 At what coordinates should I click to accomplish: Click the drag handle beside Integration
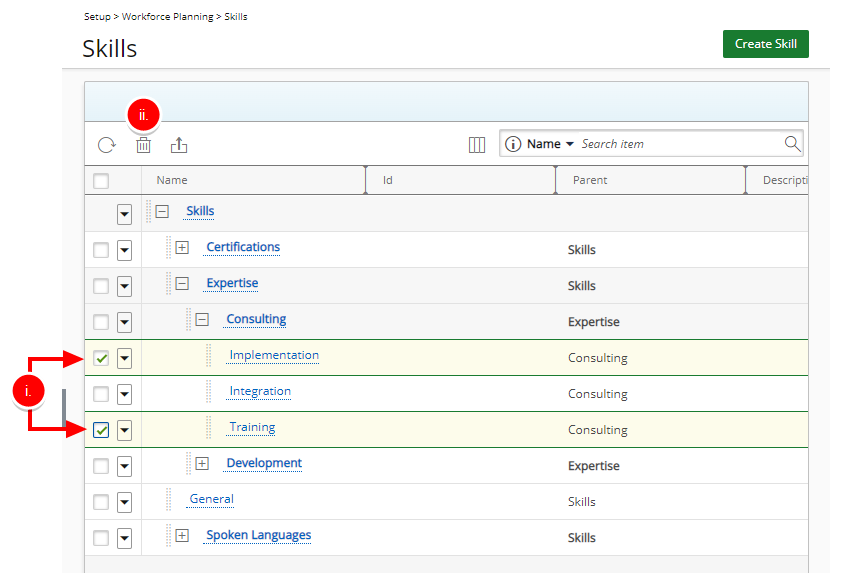point(209,391)
